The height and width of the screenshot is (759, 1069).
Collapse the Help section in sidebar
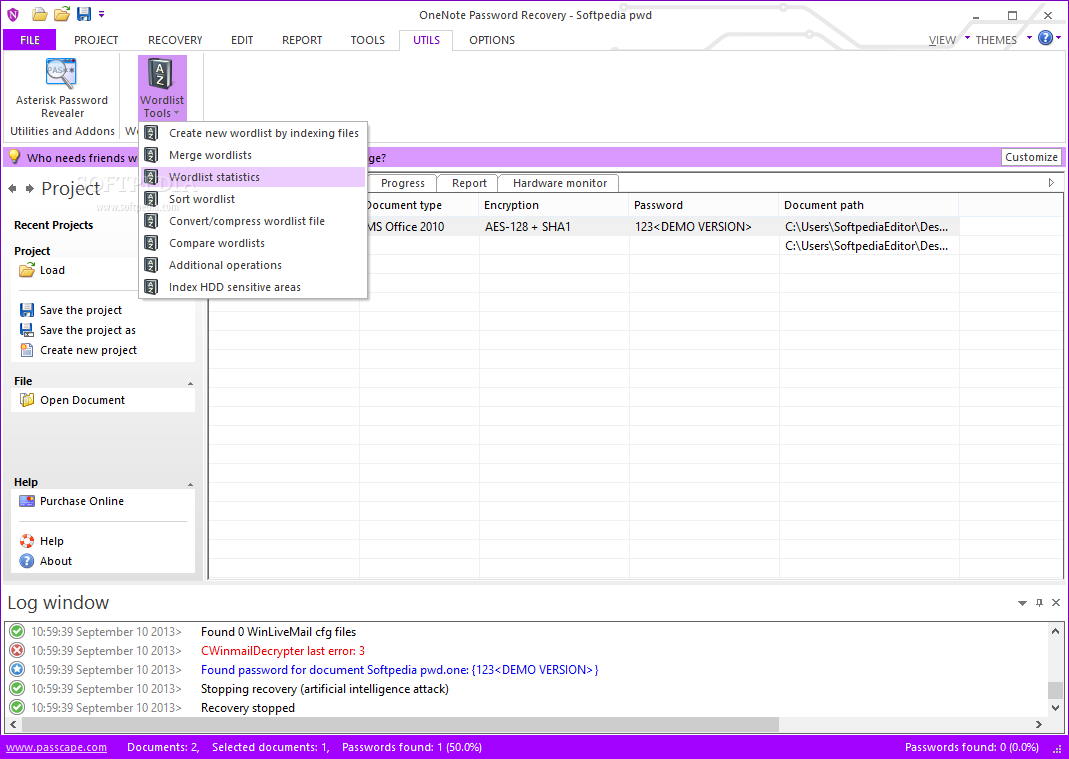point(190,484)
